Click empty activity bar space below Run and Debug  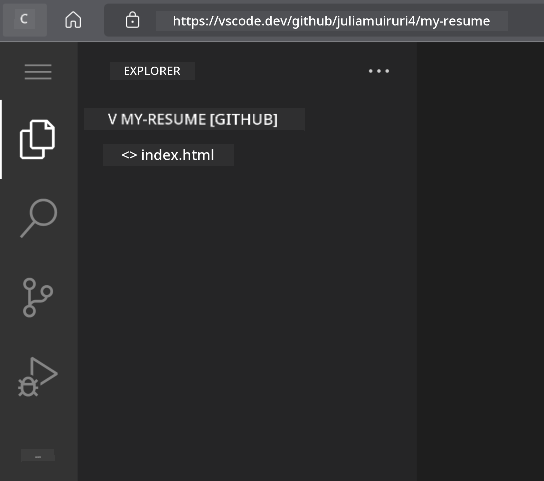coord(38,423)
